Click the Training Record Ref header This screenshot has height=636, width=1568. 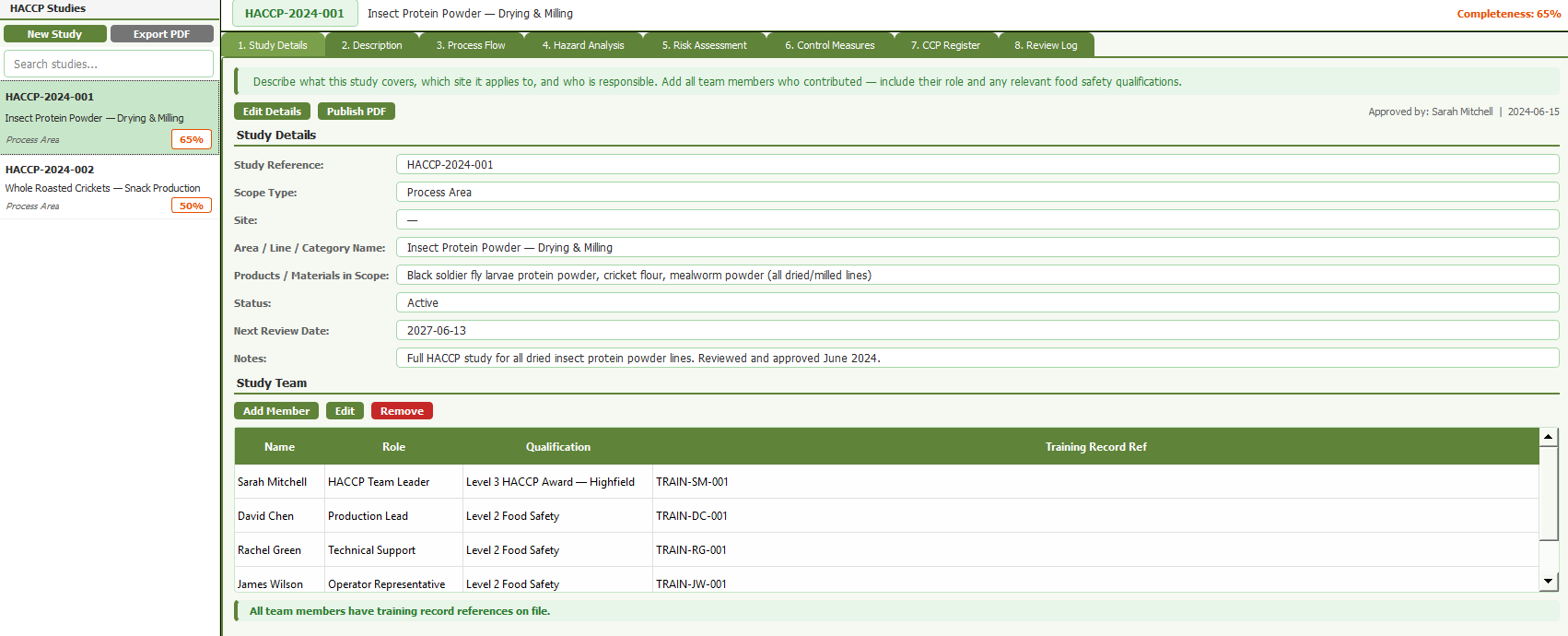[x=1095, y=446]
